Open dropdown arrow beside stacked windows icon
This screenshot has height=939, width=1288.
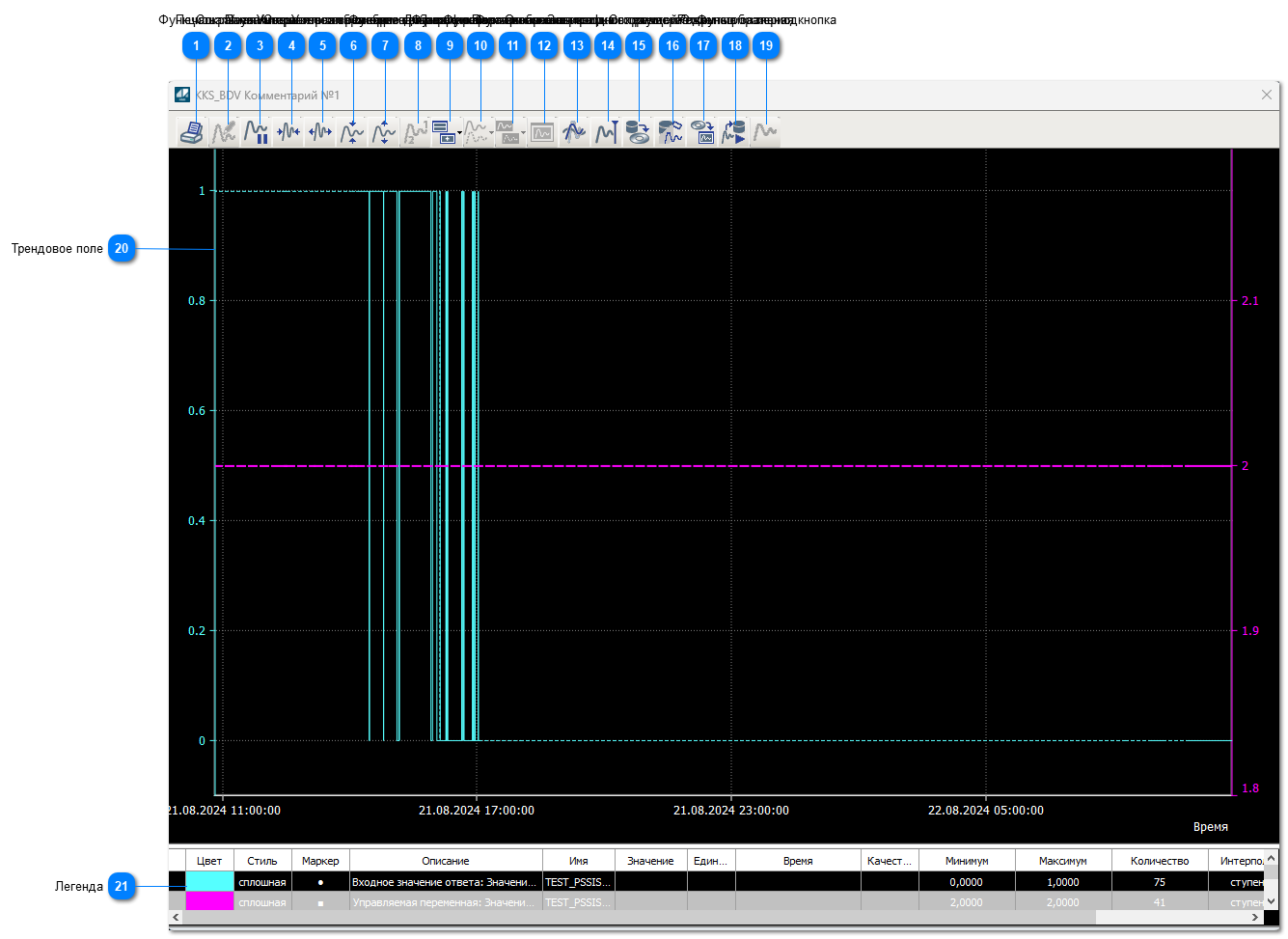[x=460, y=133]
